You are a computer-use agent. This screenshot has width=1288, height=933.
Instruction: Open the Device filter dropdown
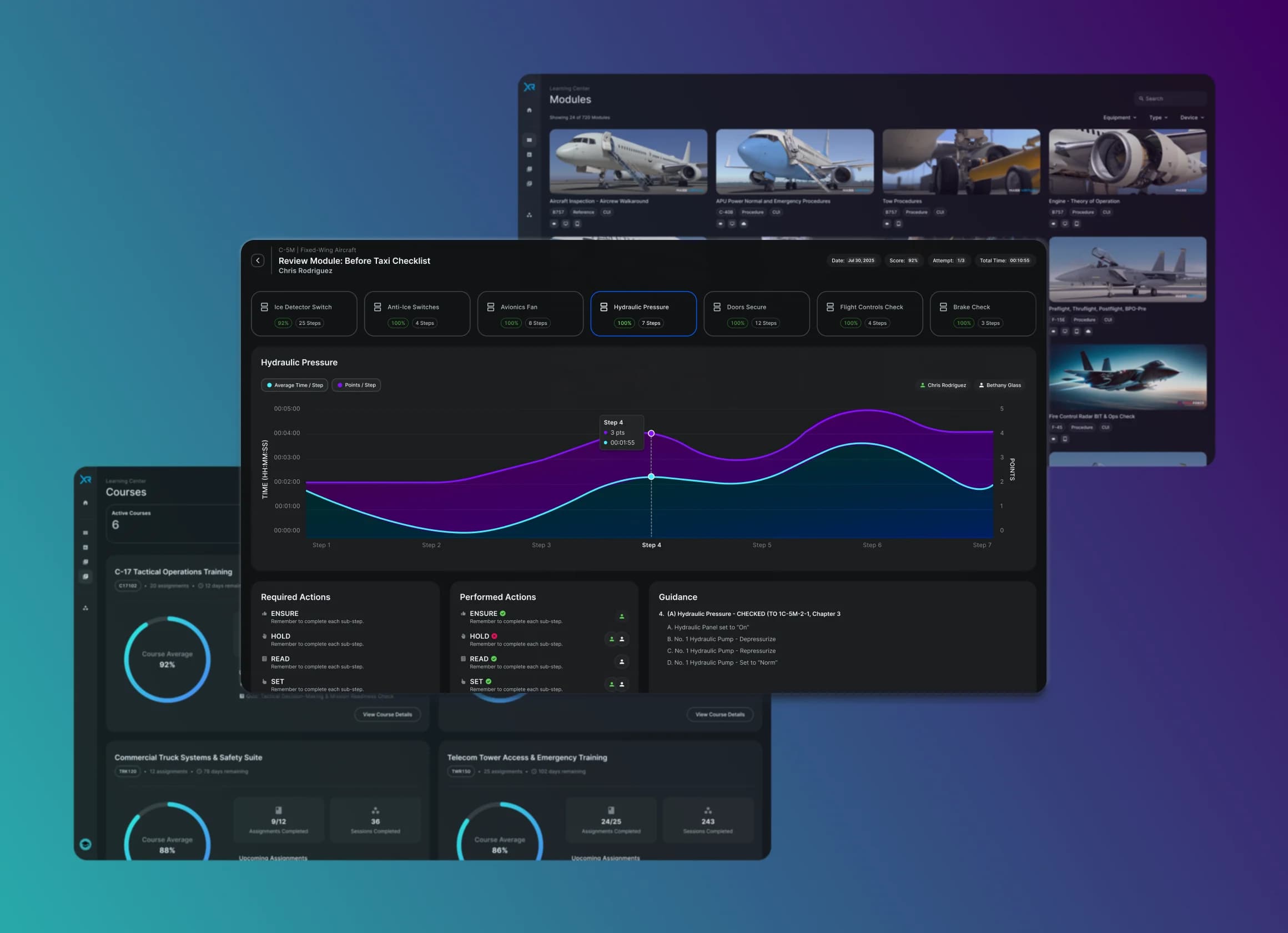(x=1191, y=118)
